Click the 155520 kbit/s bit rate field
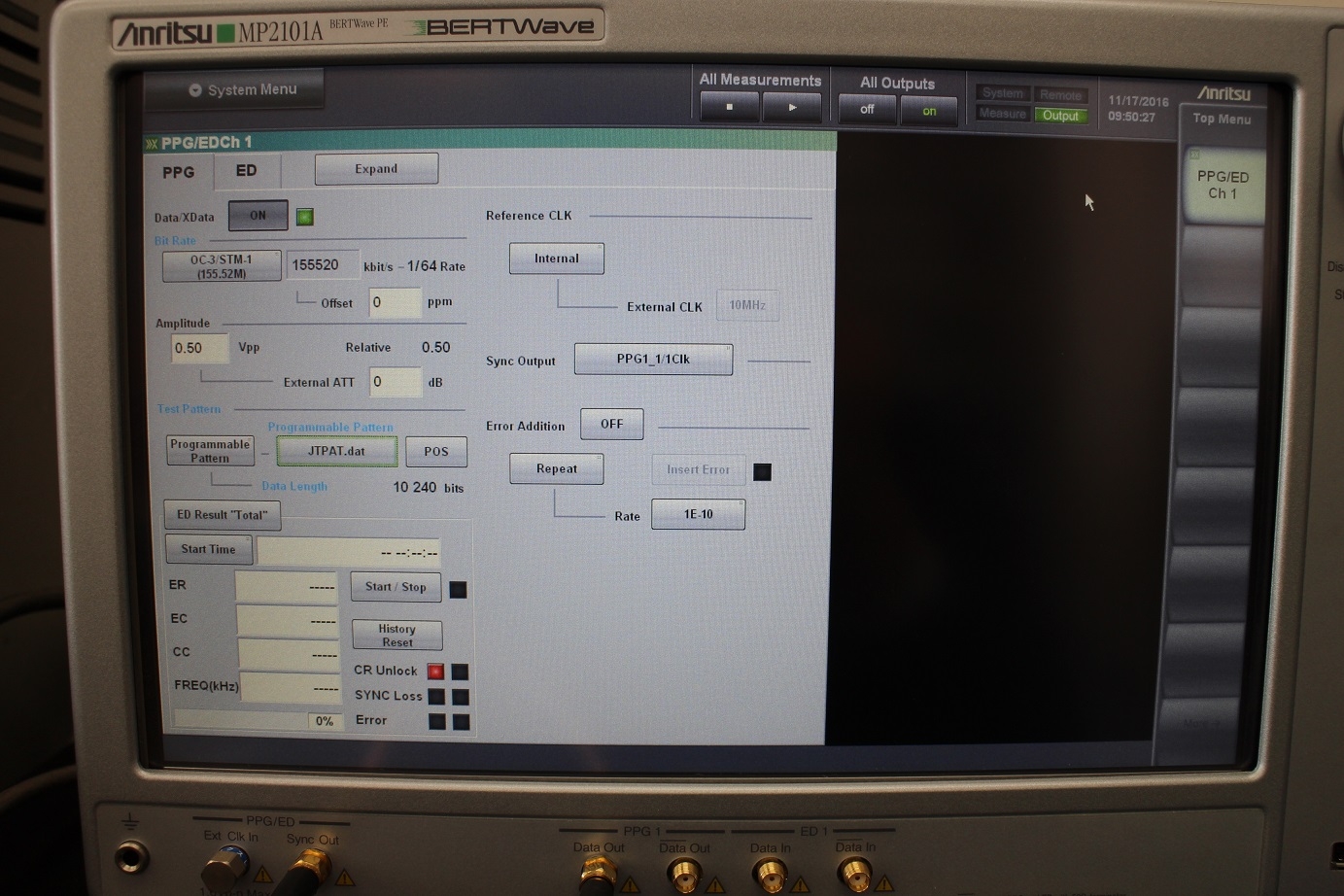Image resolution: width=1344 pixels, height=896 pixels. 323,265
